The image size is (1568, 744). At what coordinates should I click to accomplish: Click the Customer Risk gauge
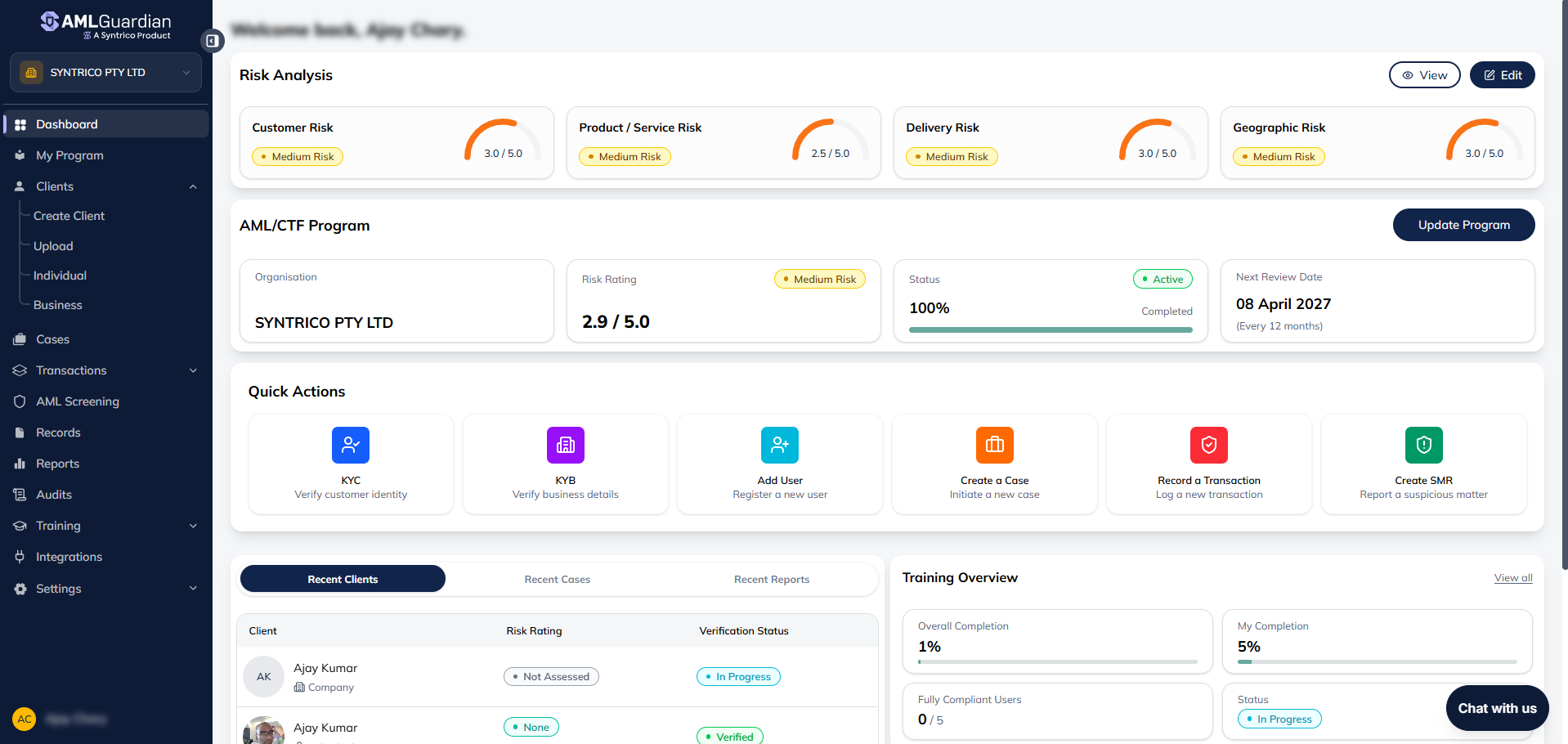[x=503, y=141]
